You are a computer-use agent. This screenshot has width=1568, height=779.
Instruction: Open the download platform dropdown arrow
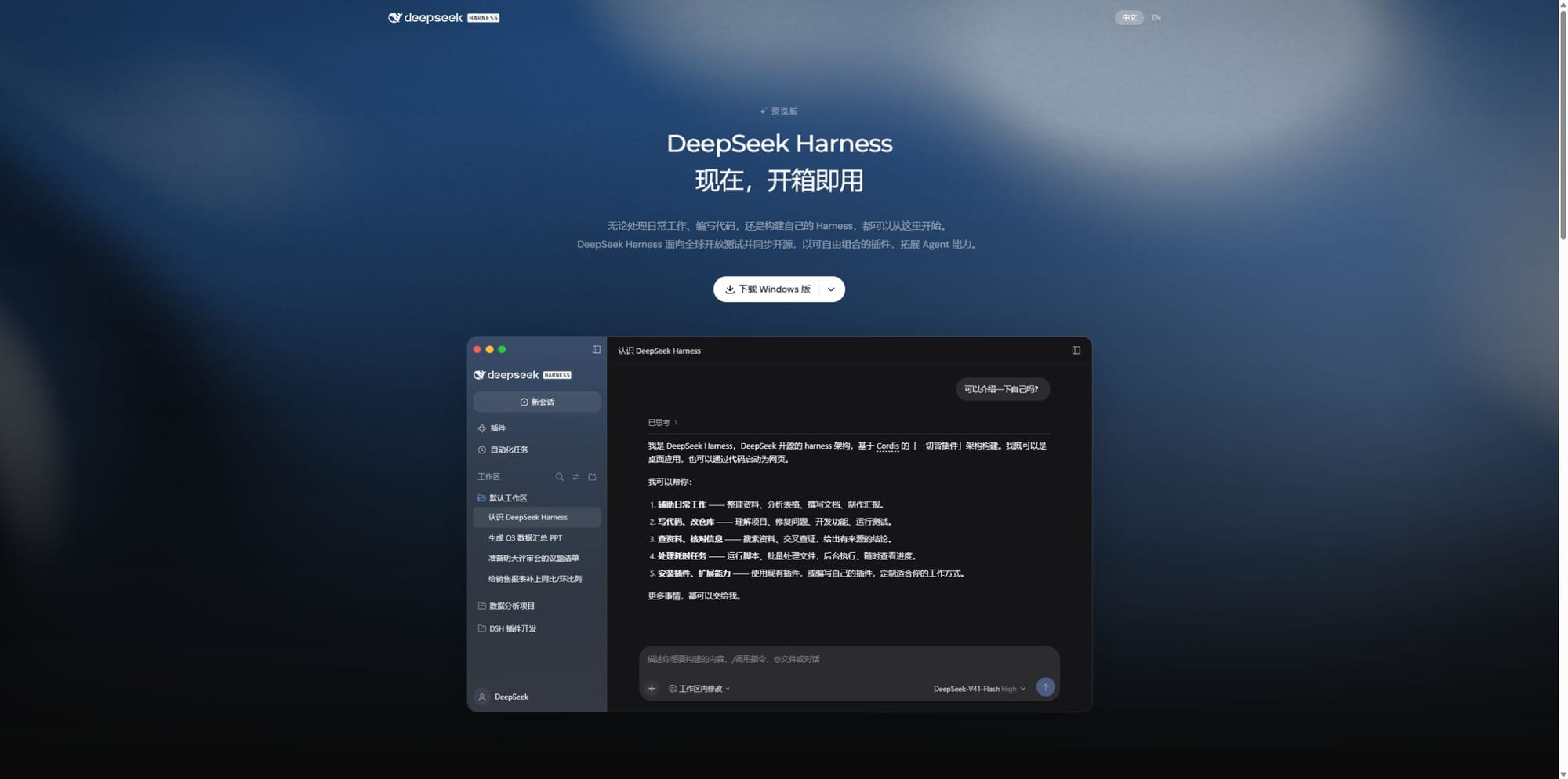tap(831, 289)
